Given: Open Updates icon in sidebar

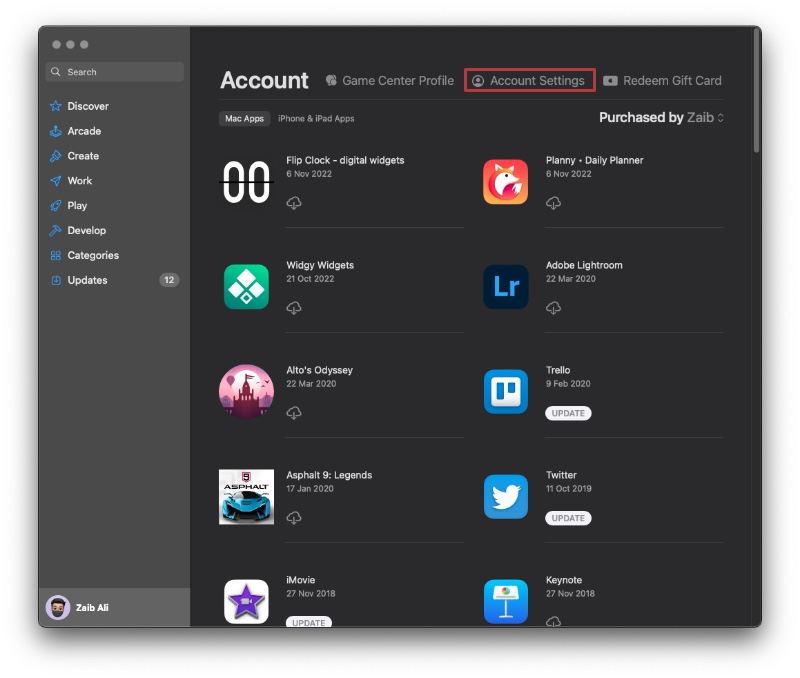Looking at the screenshot, I should click(x=56, y=280).
